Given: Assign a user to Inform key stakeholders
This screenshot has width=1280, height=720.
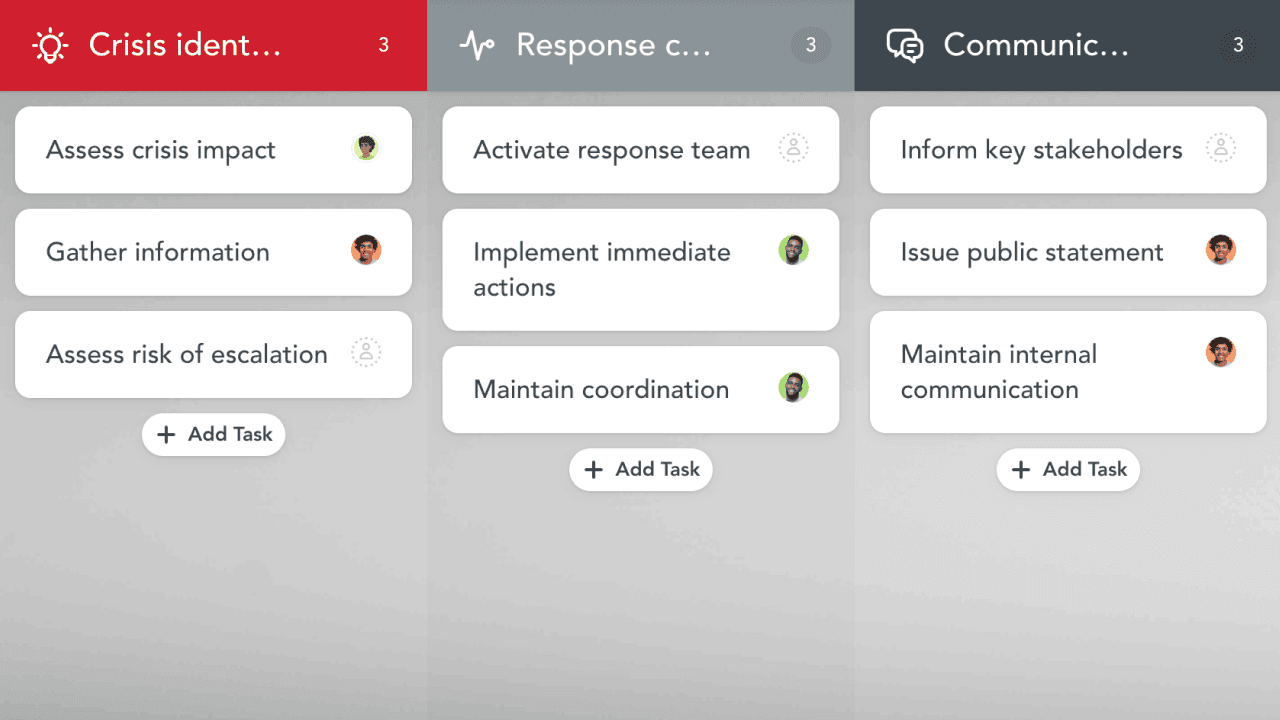Looking at the screenshot, I should pyautogui.click(x=1220, y=148).
